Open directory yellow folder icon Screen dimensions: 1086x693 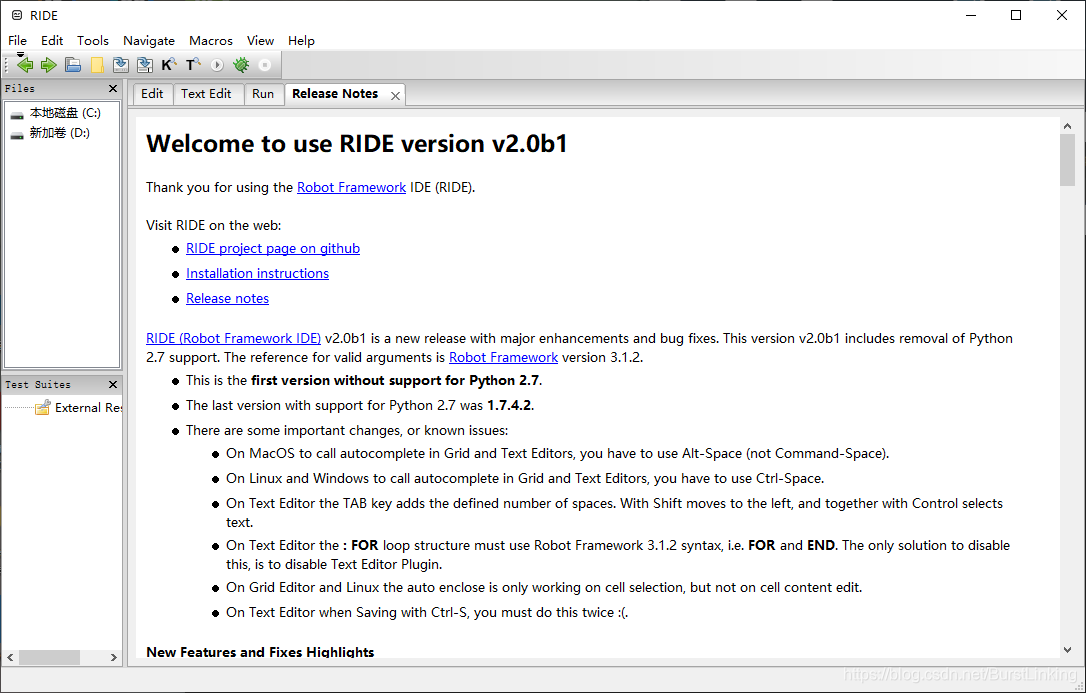[x=97, y=65]
